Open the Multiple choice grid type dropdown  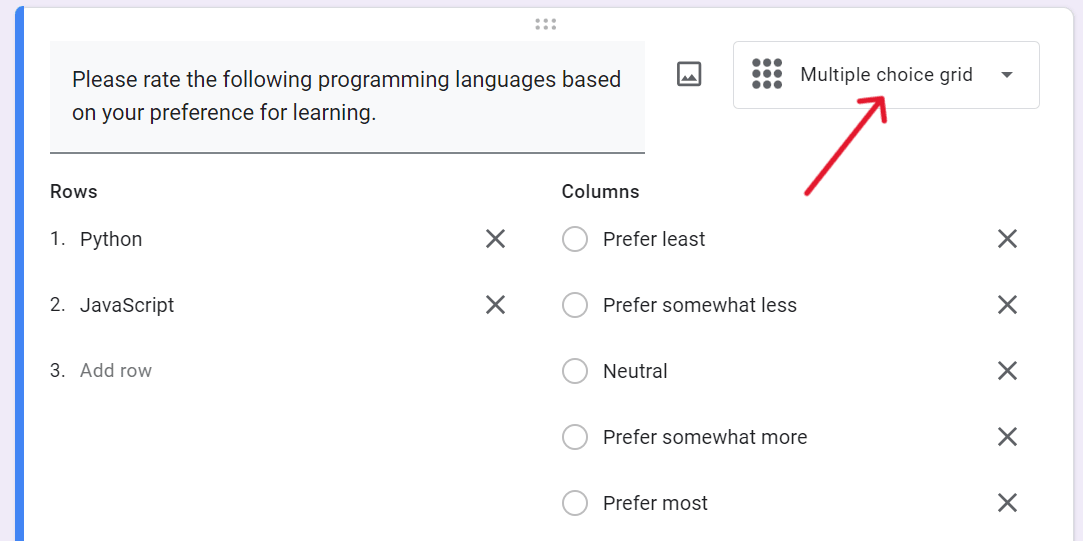coord(886,75)
